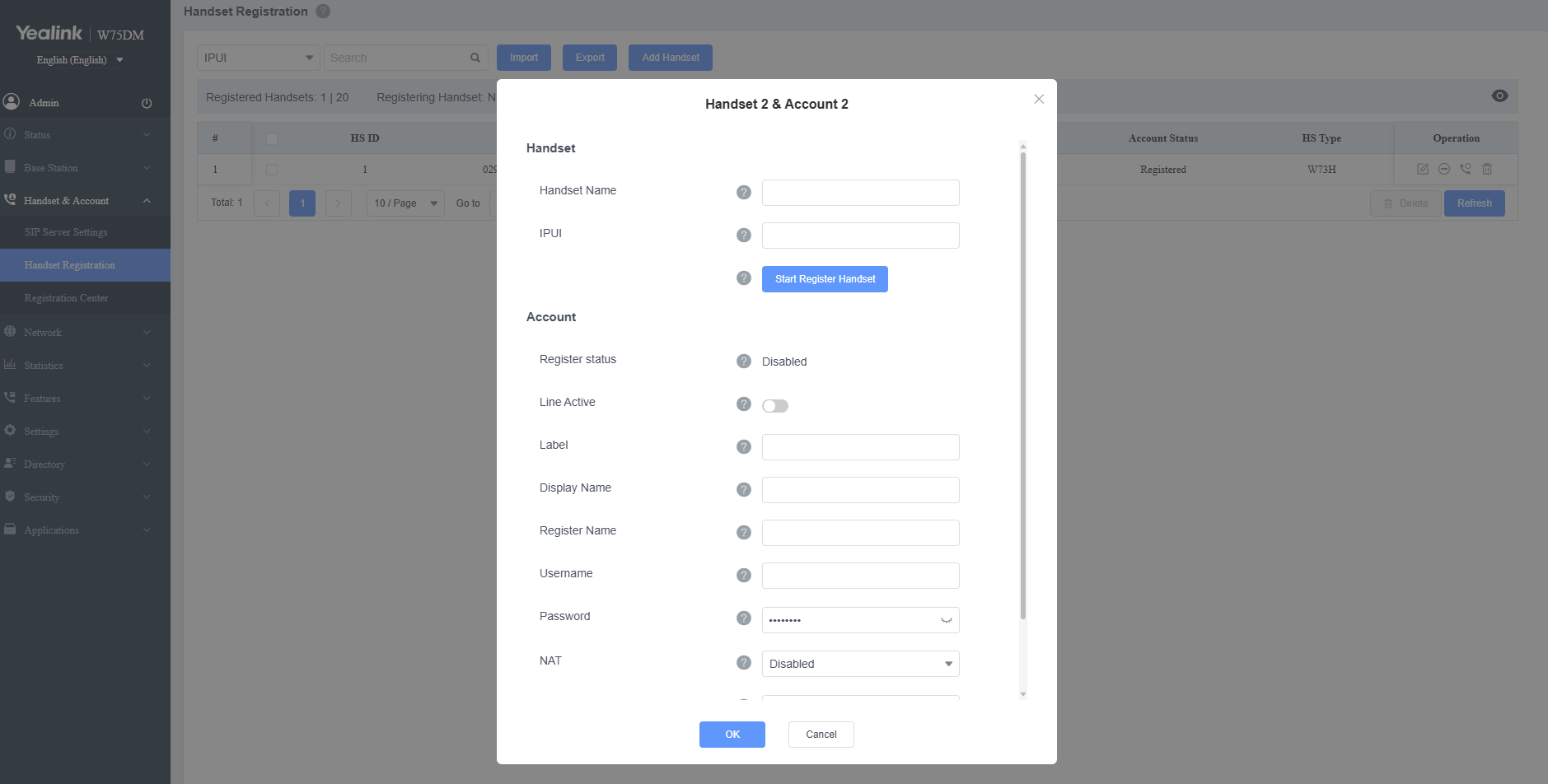1548x784 pixels.
Task: Click inside the Handset Name field
Action: 859,192
